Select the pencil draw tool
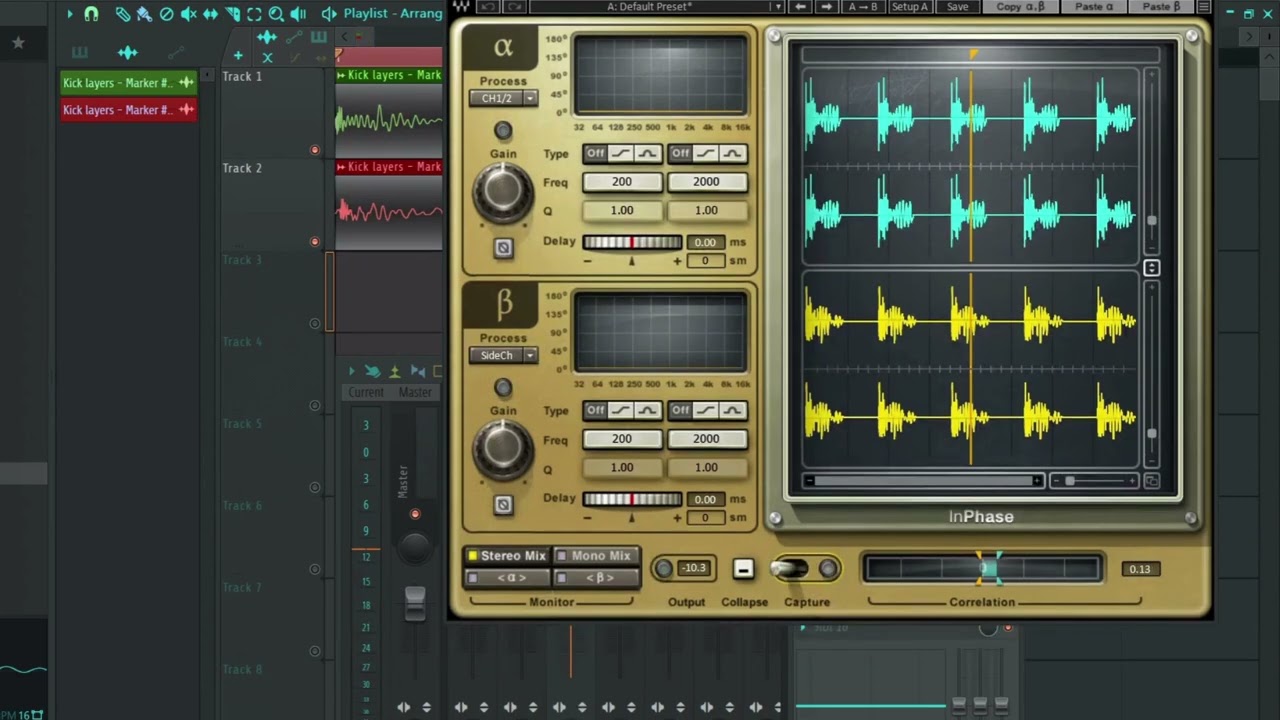Viewport: 1280px width, 720px height. [122, 14]
